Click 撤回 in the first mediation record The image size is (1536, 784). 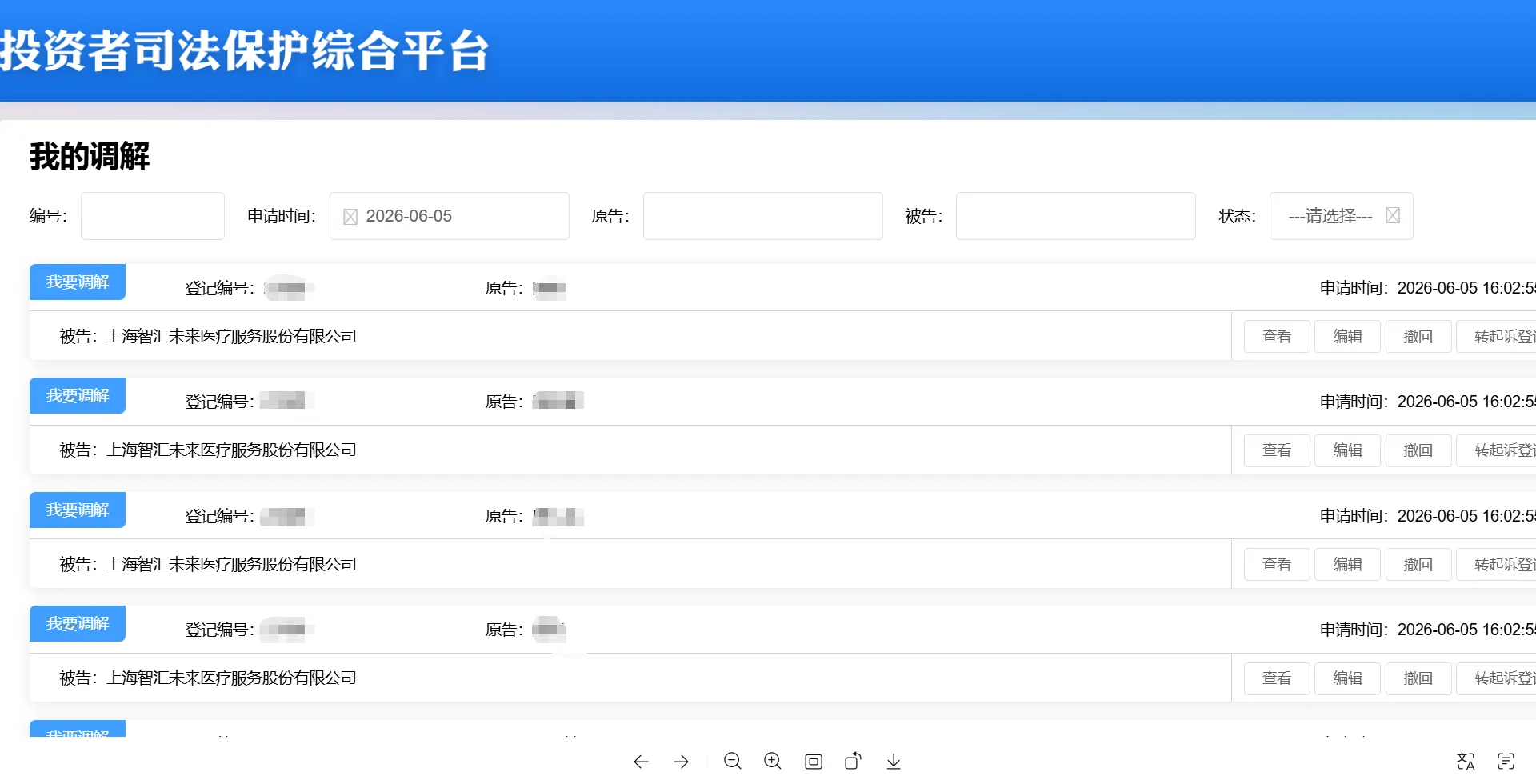[x=1418, y=337]
